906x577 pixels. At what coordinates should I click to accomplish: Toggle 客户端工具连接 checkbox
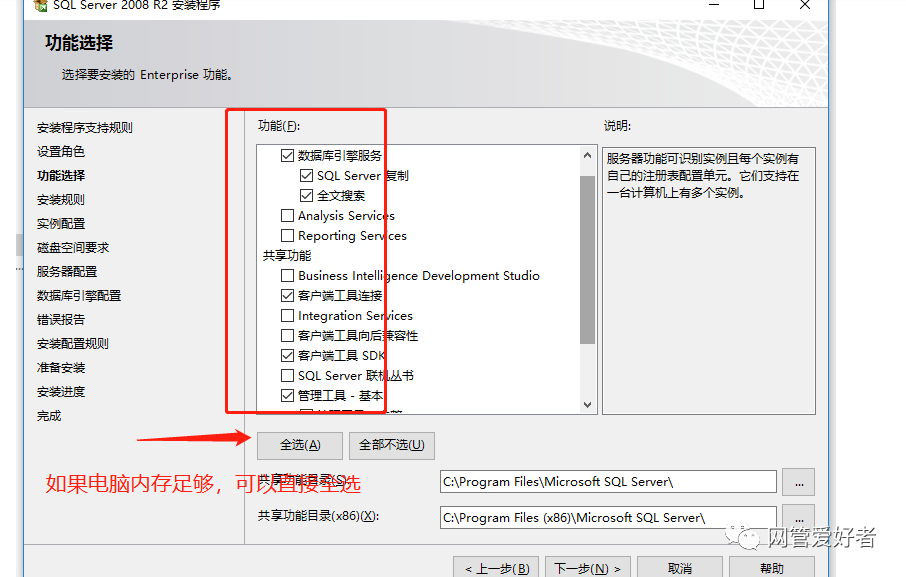[x=287, y=296]
